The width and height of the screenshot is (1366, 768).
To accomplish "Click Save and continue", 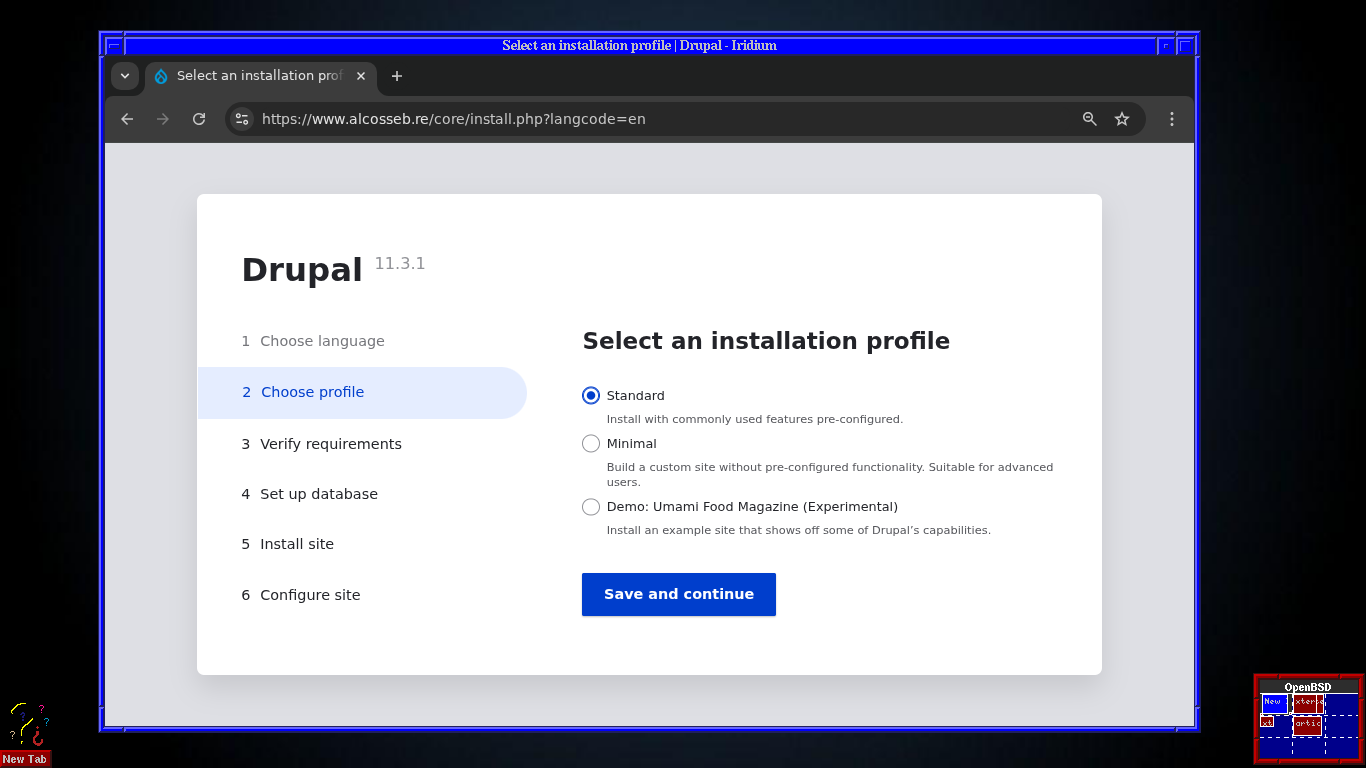I will [x=678, y=594].
